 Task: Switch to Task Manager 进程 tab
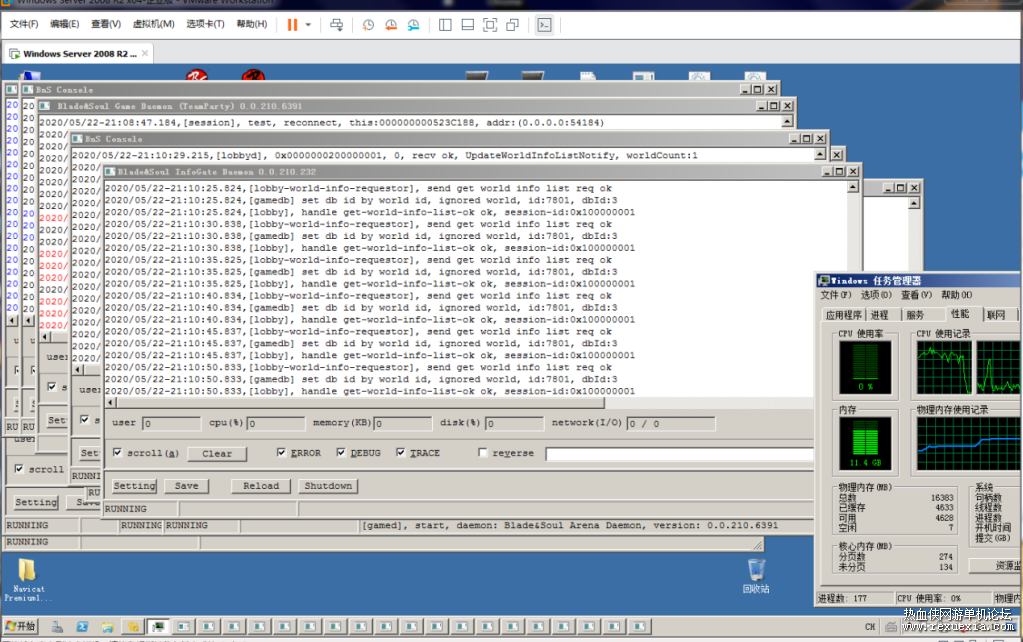879,315
